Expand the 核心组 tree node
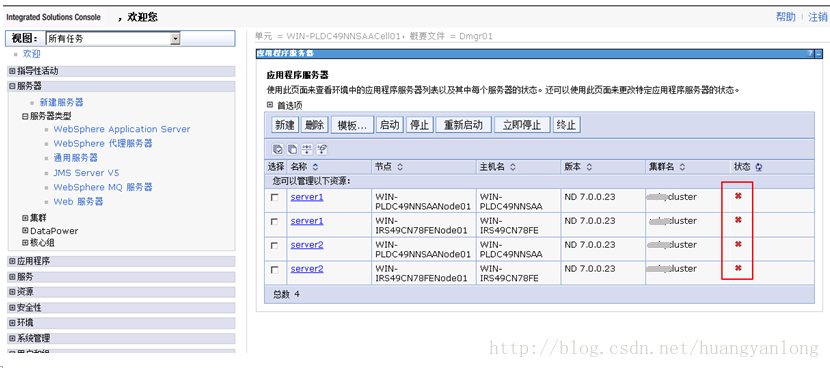 coord(25,243)
